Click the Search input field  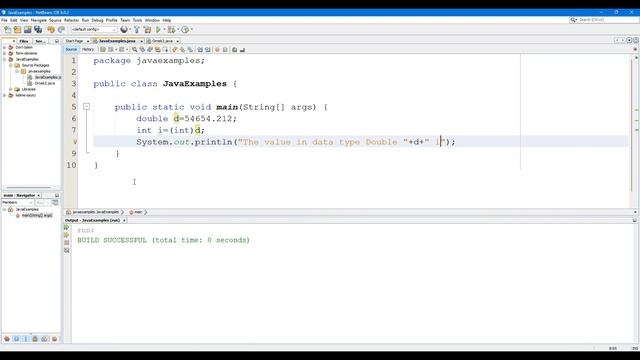pyautogui.click(x=604, y=20)
